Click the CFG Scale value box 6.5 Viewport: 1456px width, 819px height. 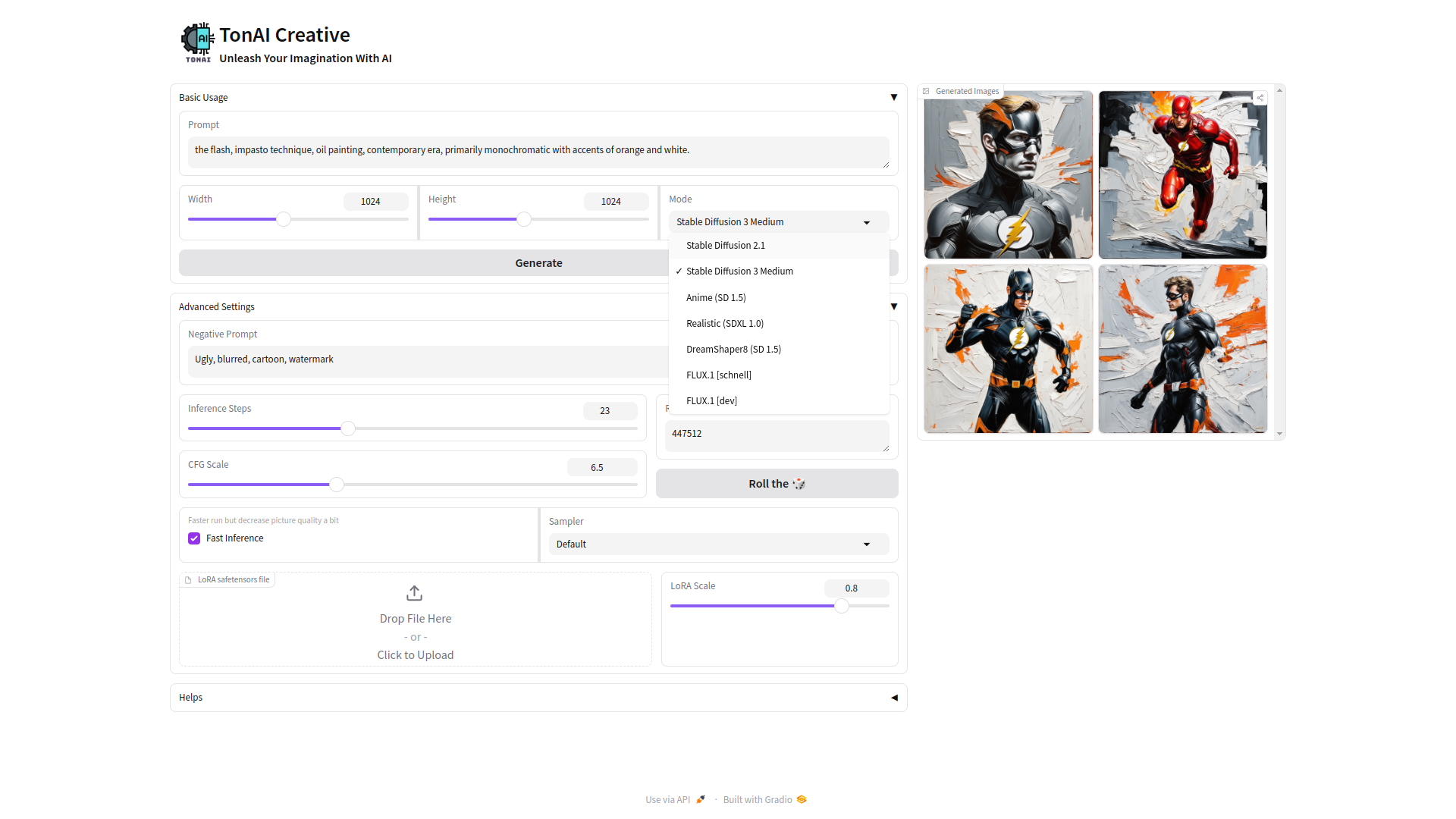602,468
